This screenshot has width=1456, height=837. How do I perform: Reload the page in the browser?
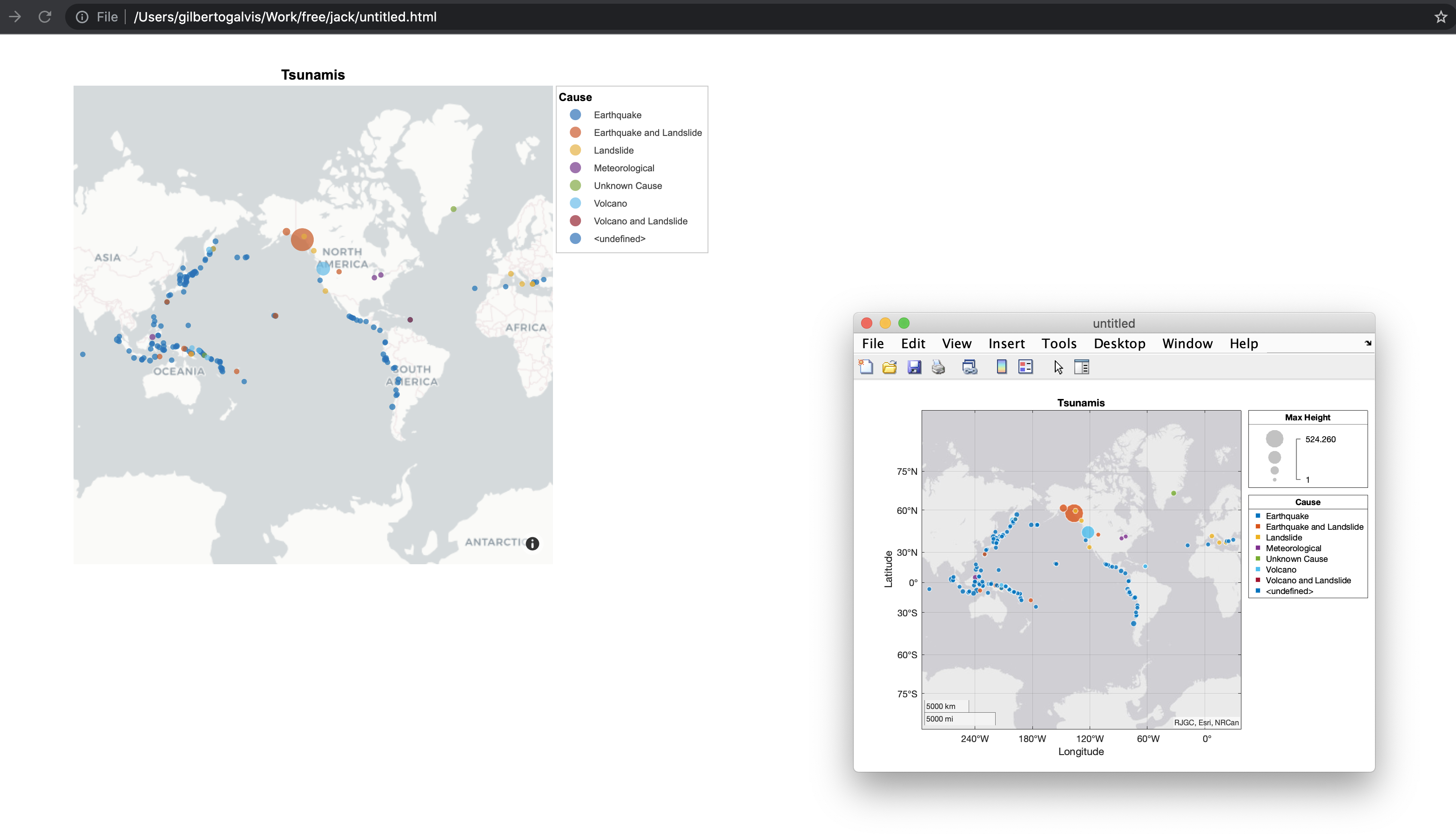pyautogui.click(x=45, y=17)
